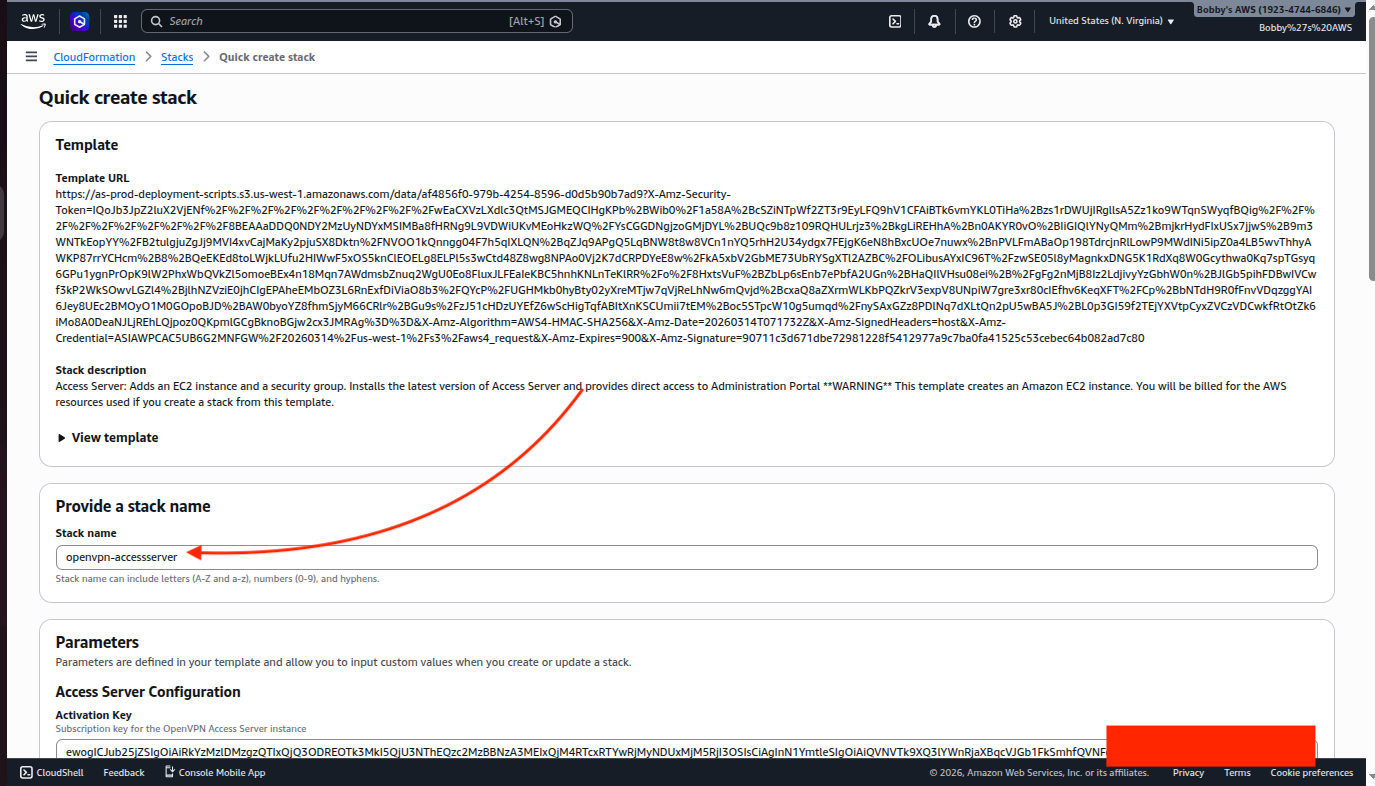Viewport: 1375px width, 786px height.
Task: Open the help question mark icon
Action: tap(974, 21)
